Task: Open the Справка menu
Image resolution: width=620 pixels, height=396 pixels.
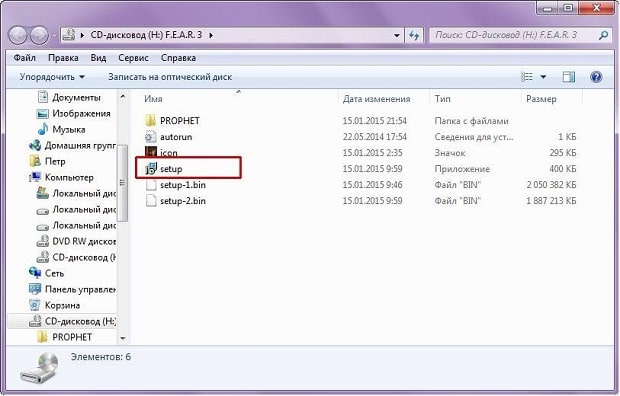Action: 178,58
